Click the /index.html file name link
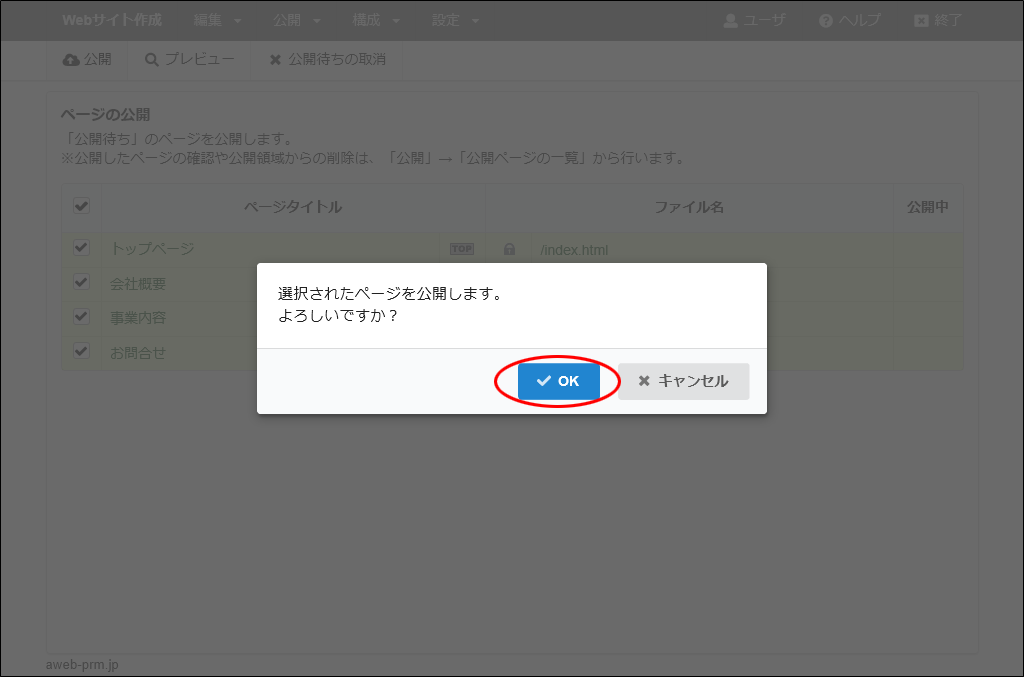Image resolution: width=1024 pixels, height=677 pixels. coord(574,250)
